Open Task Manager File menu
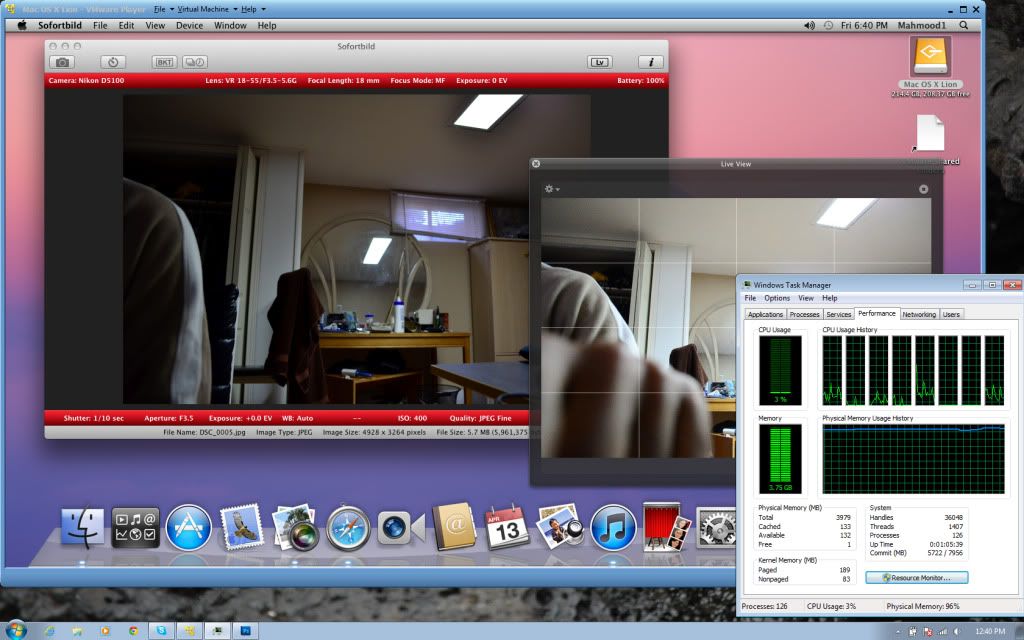The height and width of the screenshot is (640, 1024). tap(750, 298)
